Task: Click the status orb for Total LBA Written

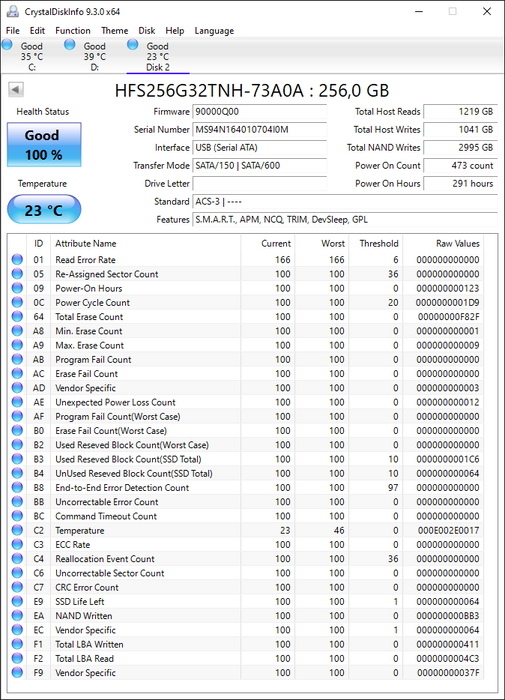Action: (17, 644)
